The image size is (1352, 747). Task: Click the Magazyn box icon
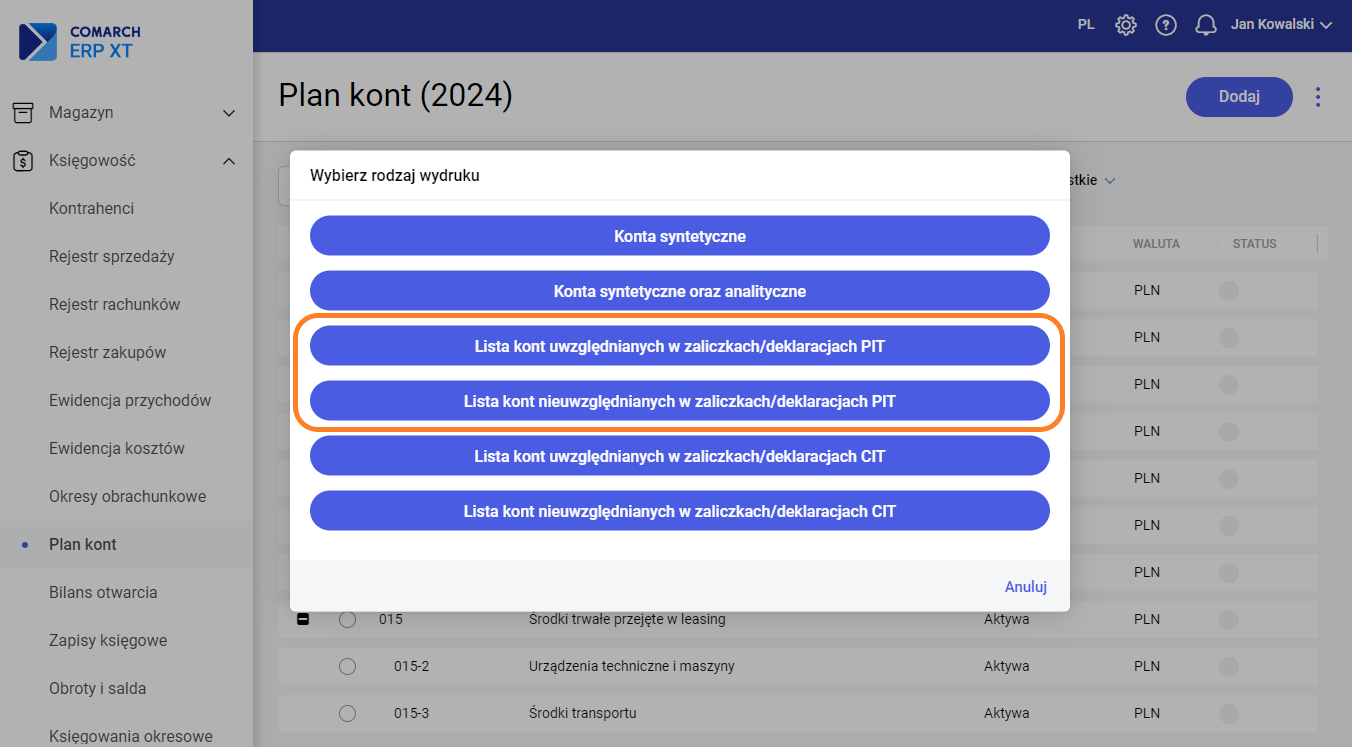pyautogui.click(x=23, y=113)
